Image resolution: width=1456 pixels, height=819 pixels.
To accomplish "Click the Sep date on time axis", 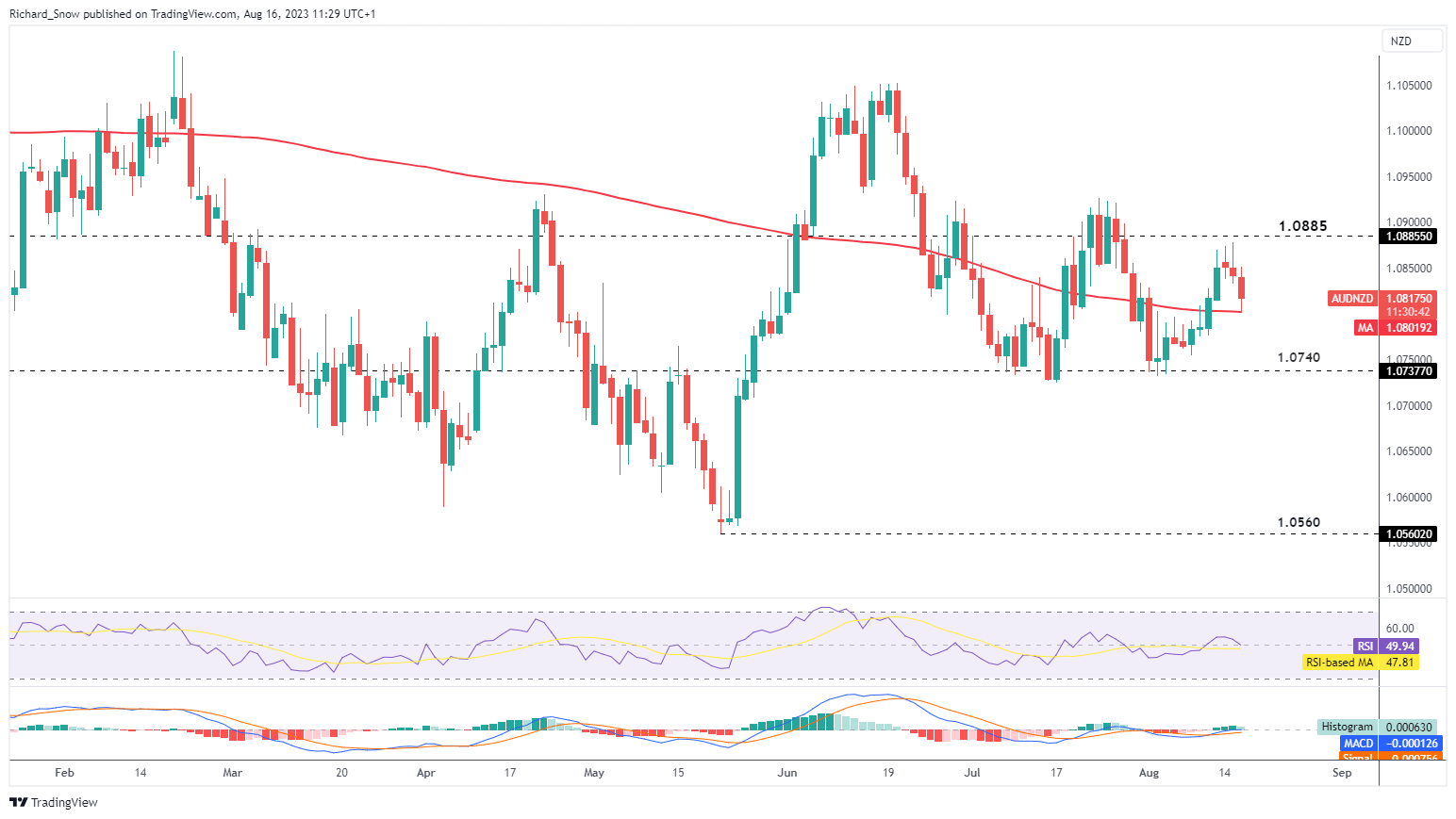I will click(1342, 773).
